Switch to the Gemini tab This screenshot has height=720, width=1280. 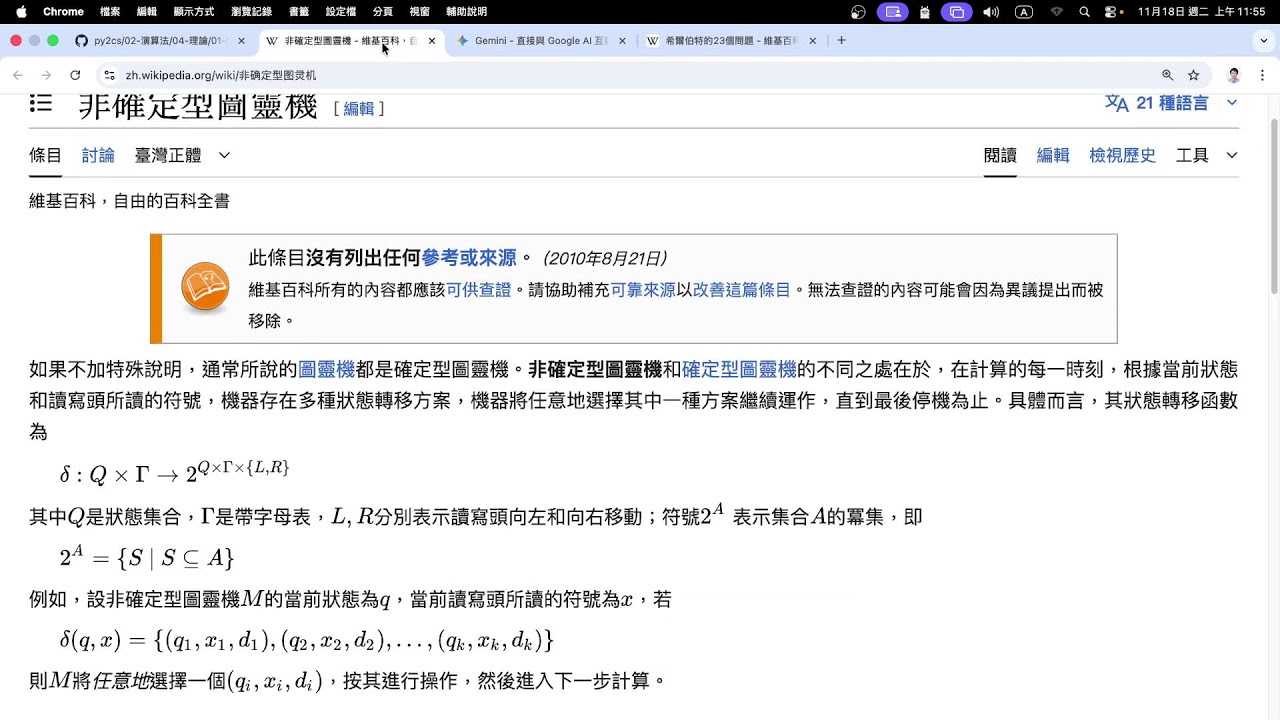[x=540, y=41]
